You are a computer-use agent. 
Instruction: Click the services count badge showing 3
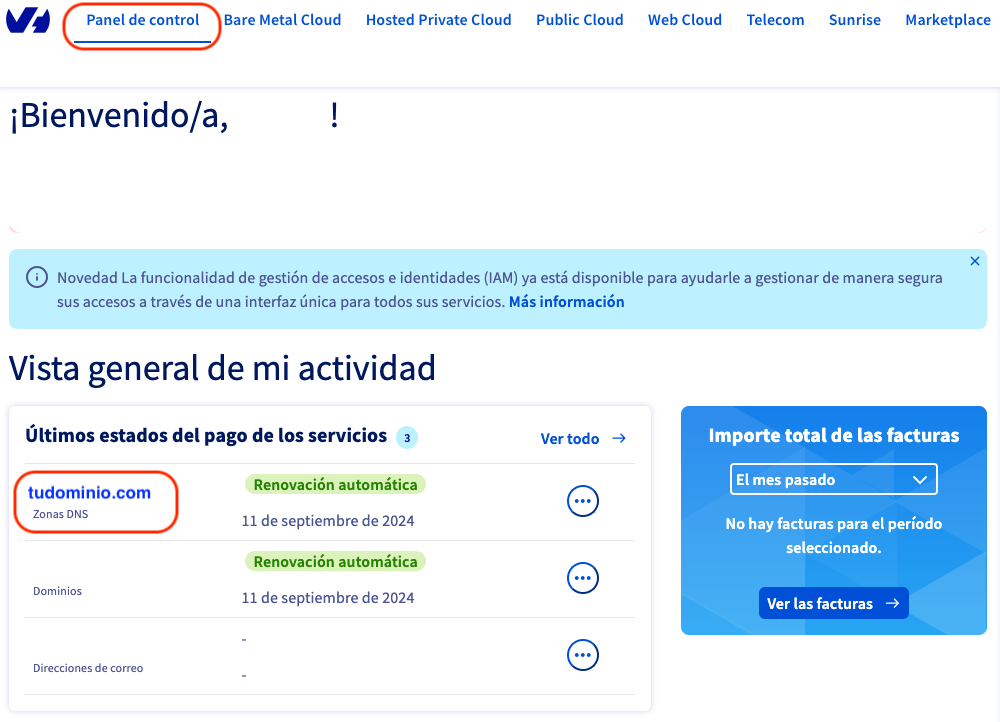click(407, 437)
